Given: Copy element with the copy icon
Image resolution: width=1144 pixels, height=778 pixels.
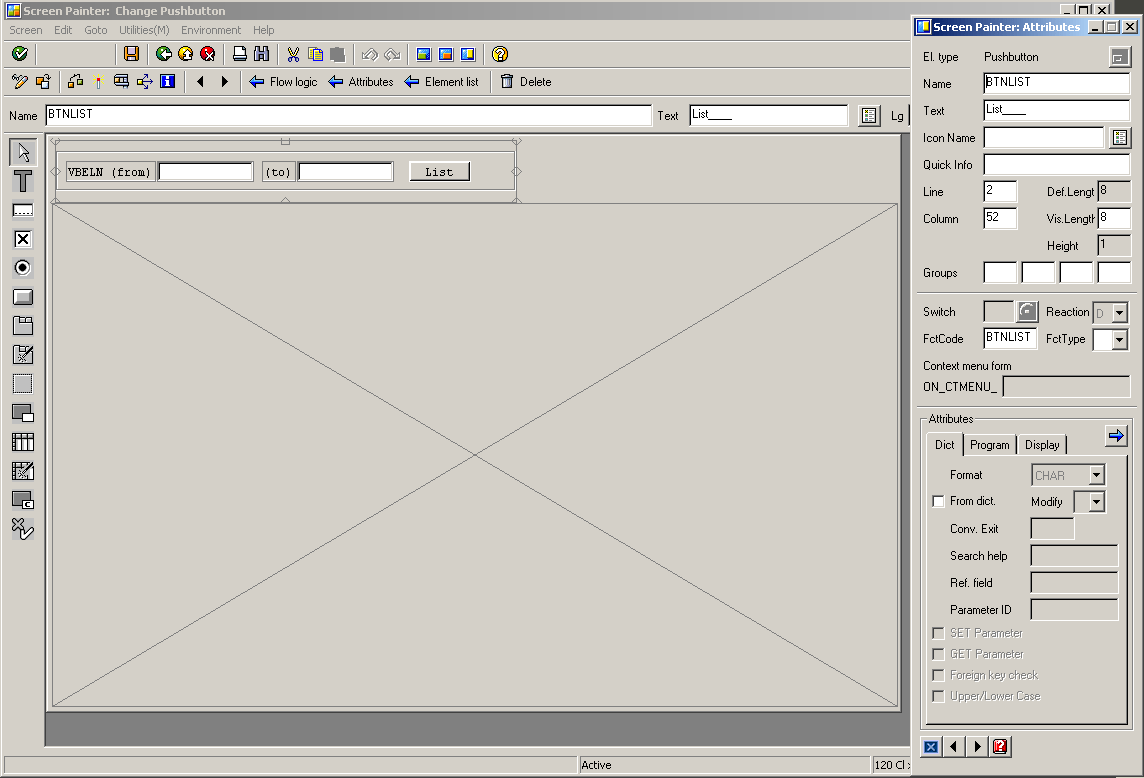Looking at the screenshot, I should (315, 54).
